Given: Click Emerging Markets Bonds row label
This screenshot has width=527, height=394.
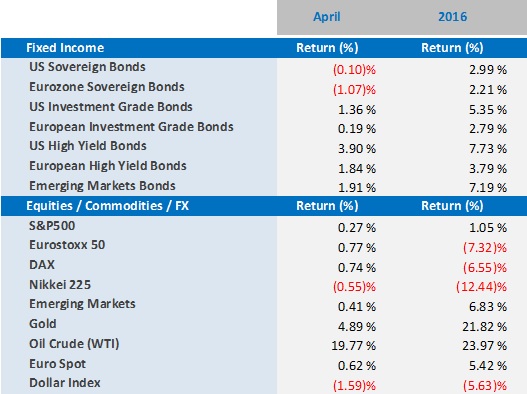Looking at the screenshot, I should pos(102,186).
